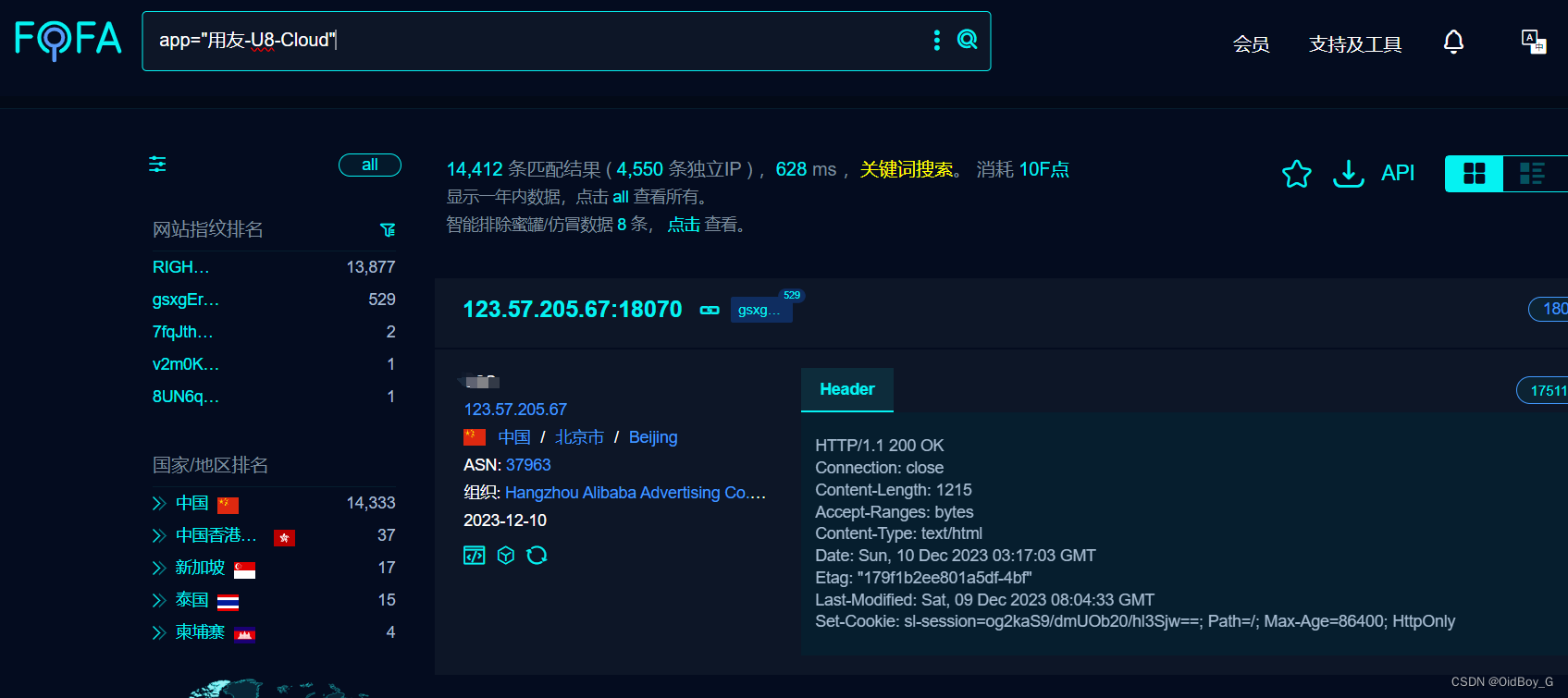Click the Thailand flag icon

[x=228, y=602]
